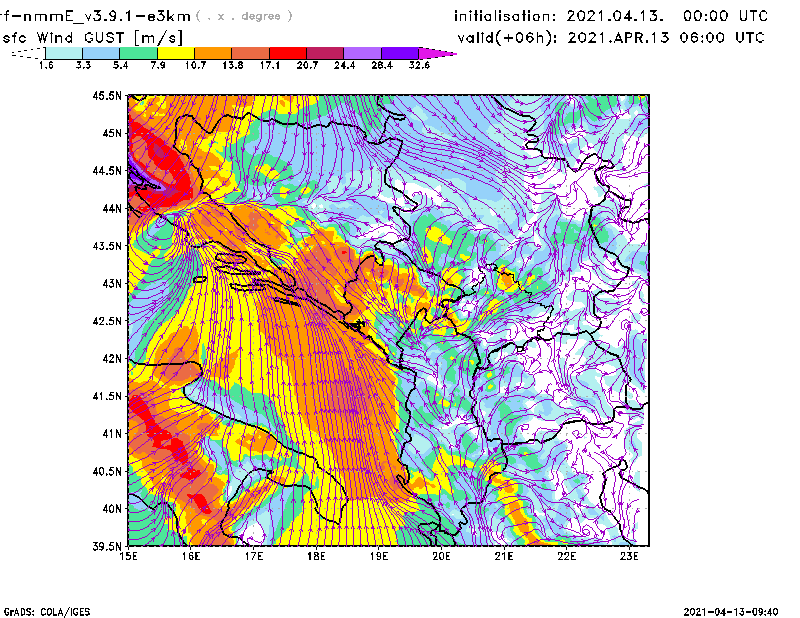
Task: Click the '2021-04-13-09:40' timestamp
Action: (x=731, y=612)
